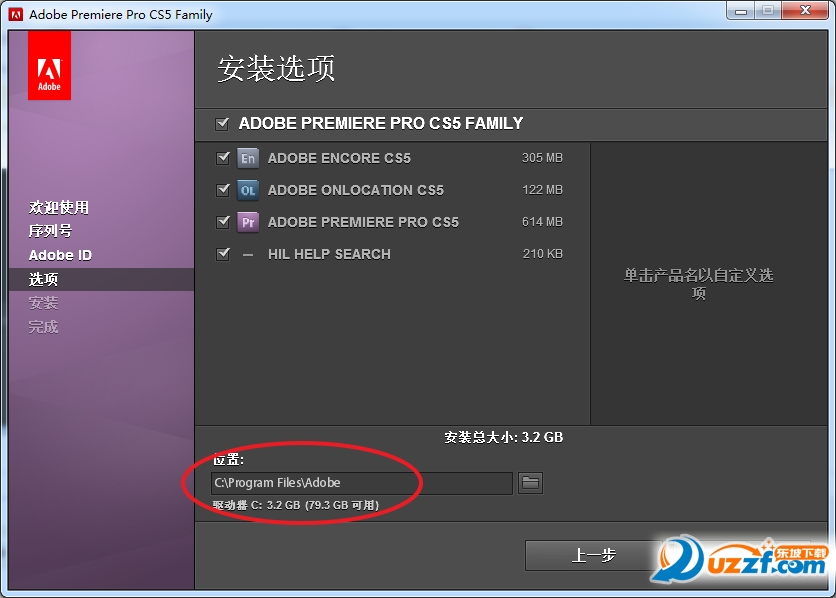Screen dimensions: 836x598
Task: Click the 614 MB size value
Action: pos(542,222)
